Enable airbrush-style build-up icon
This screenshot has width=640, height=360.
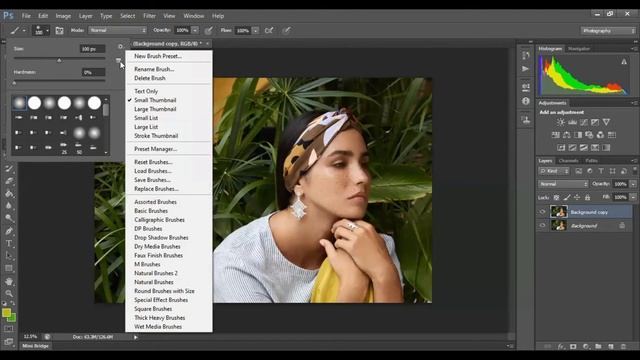pyautogui.click(x=269, y=31)
